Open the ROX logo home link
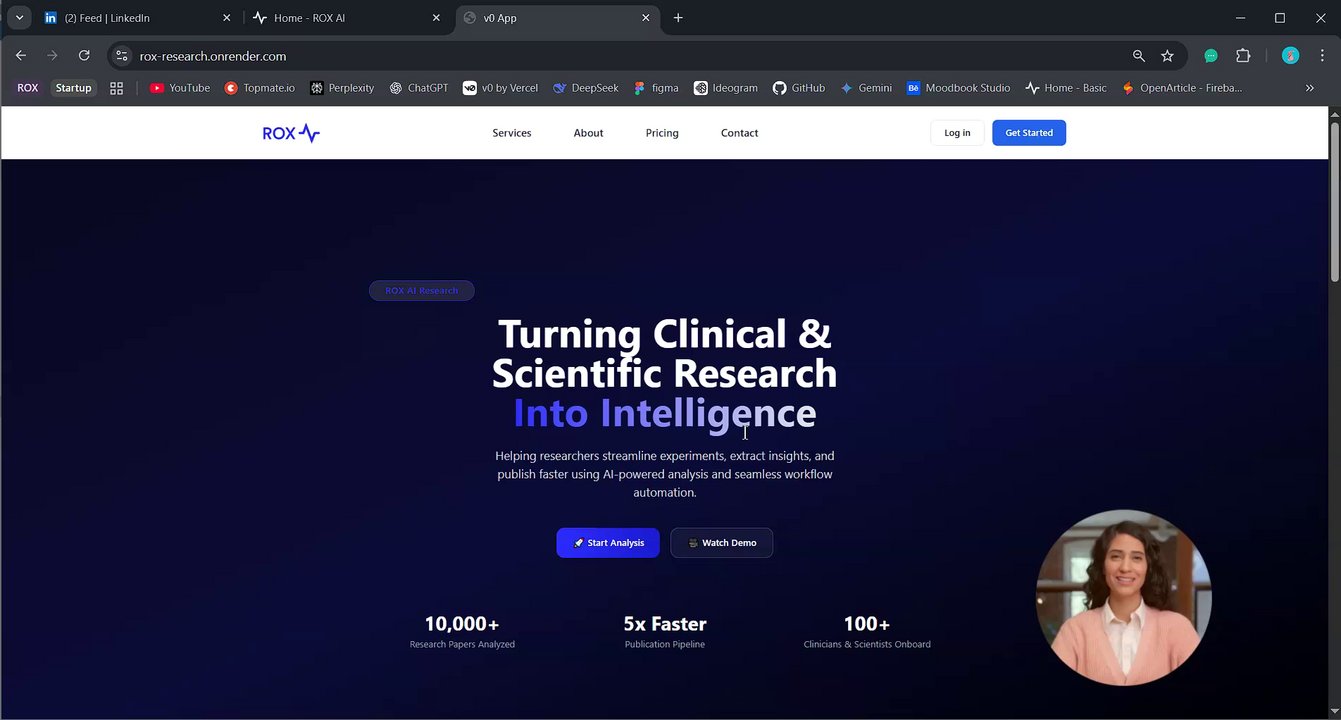This screenshot has width=1341, height=720. coord(291,133)
